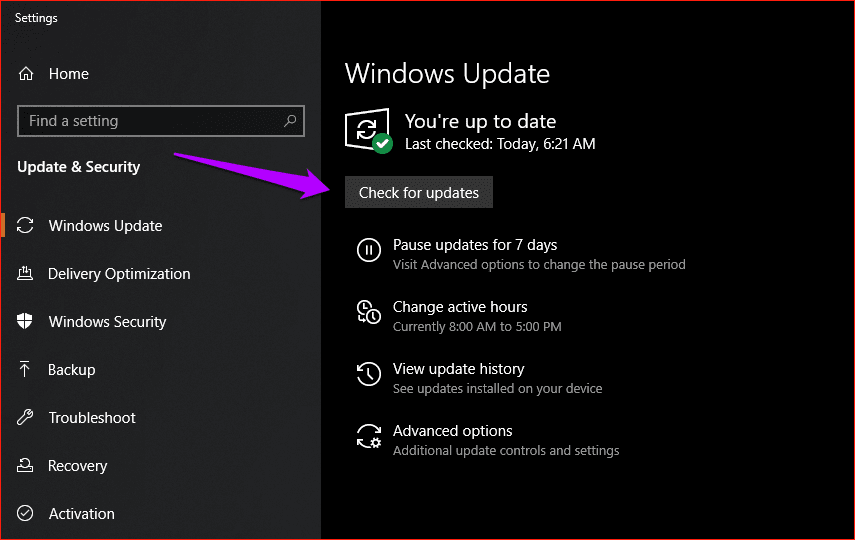Click the Recovery icon
Image resolution: width=855 pixels, height=540 pixels.
(x=25, y=465)
